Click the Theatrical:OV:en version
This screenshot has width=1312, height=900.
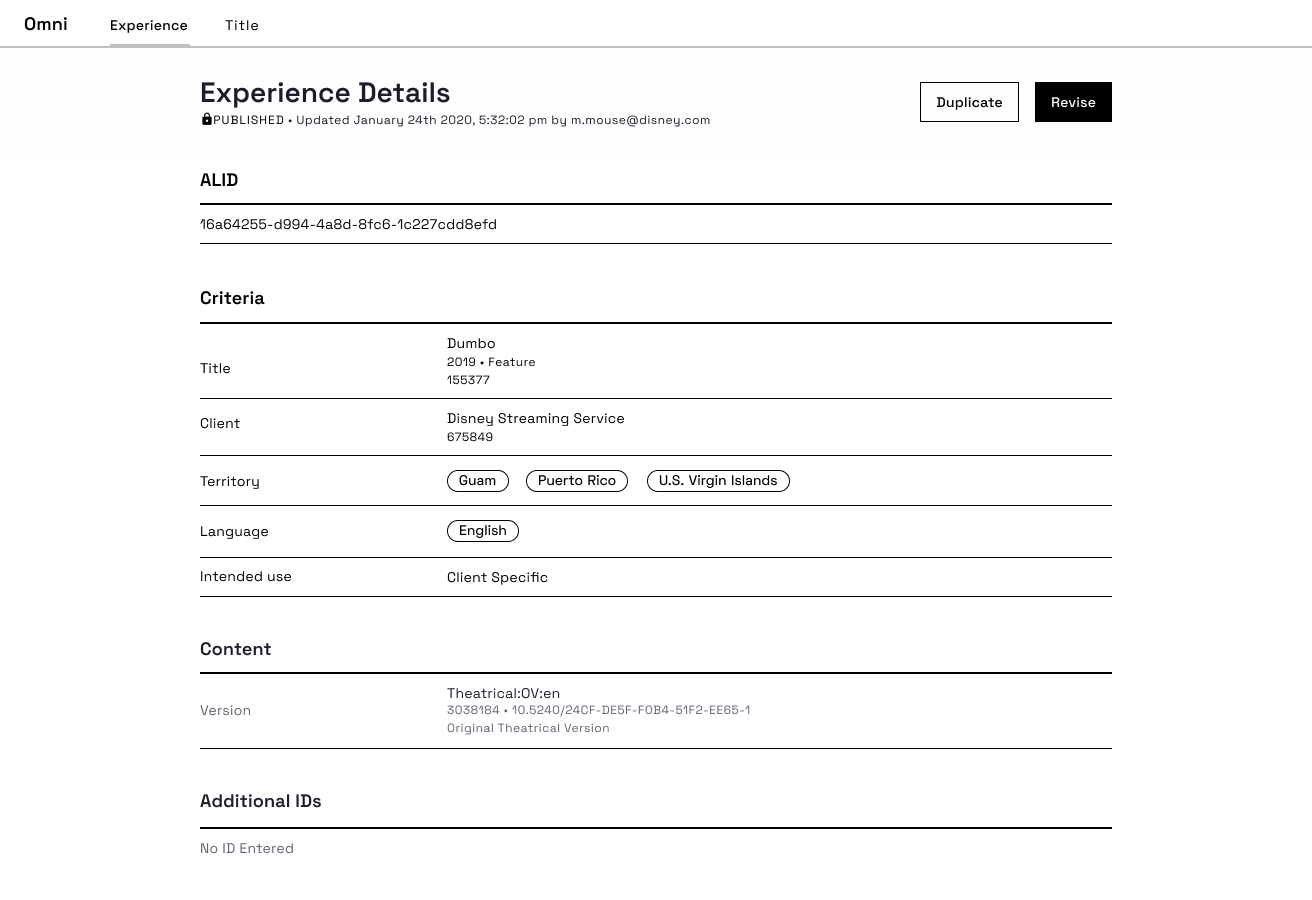503,693
